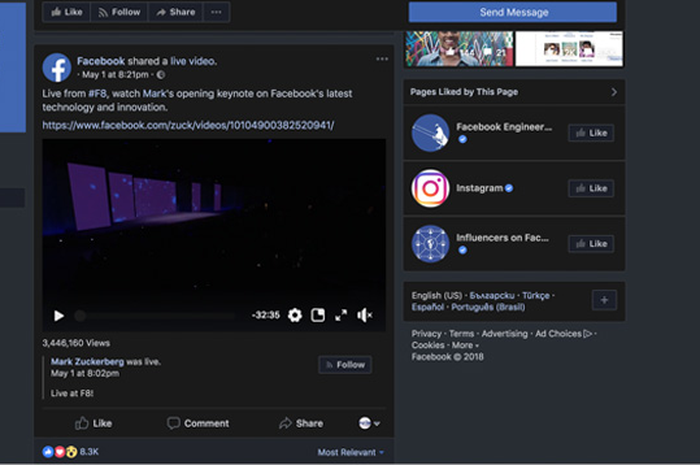
Task: Like the Facebook Engineering page
Action: [x=591, y=133]
